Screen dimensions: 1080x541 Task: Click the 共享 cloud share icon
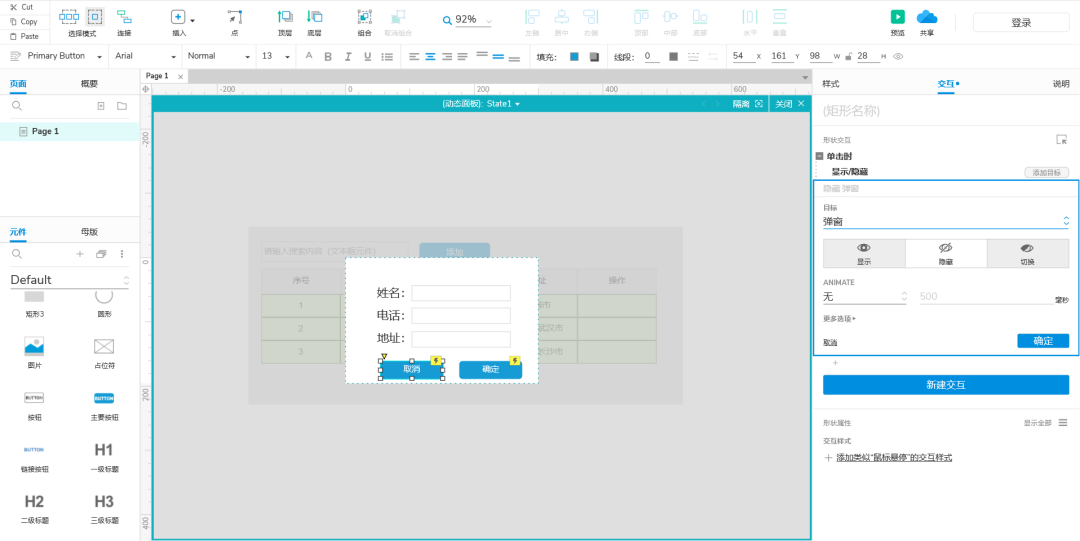click(927, 17)
